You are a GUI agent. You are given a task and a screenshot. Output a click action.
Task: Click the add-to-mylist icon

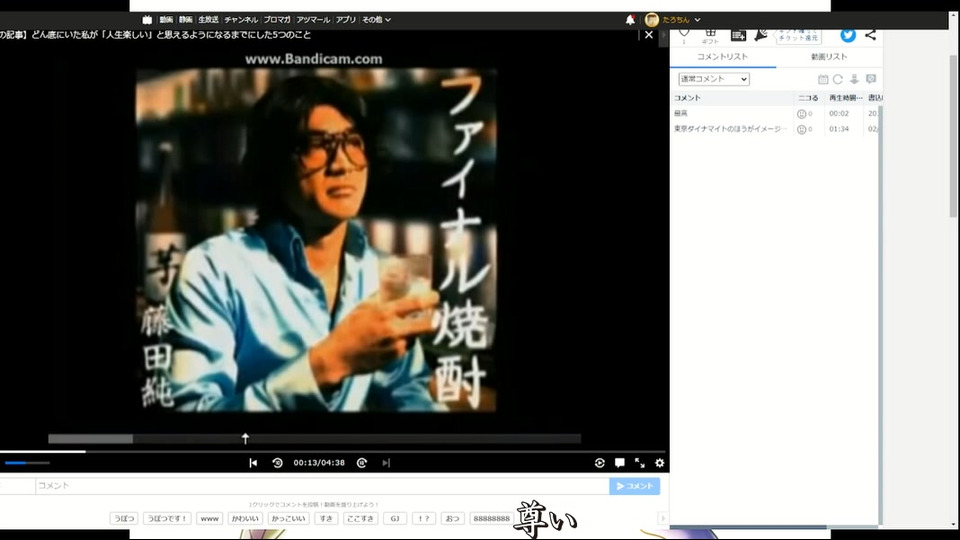[x=738, y=36]
